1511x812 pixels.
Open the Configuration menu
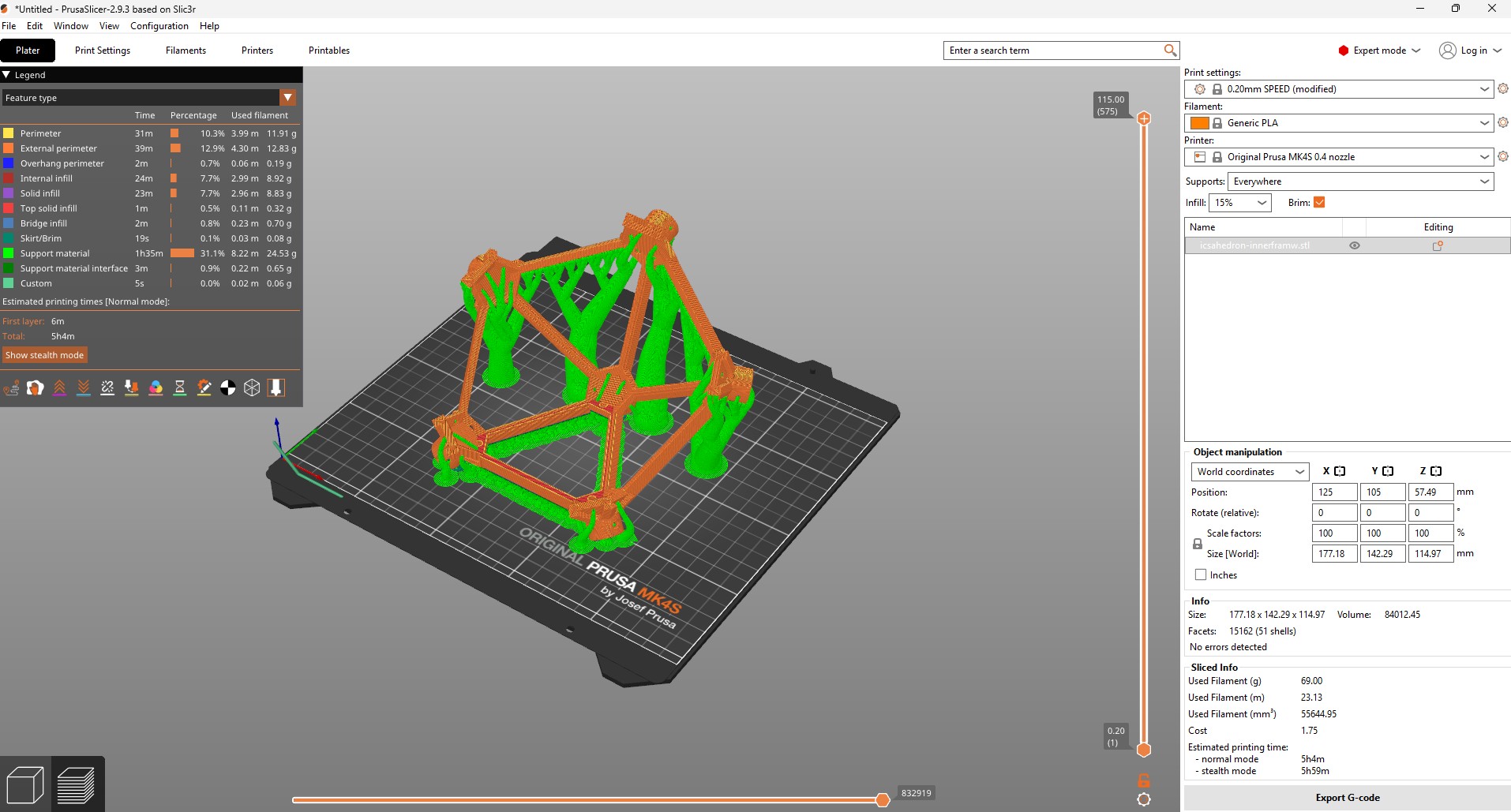tap(159, 26)
